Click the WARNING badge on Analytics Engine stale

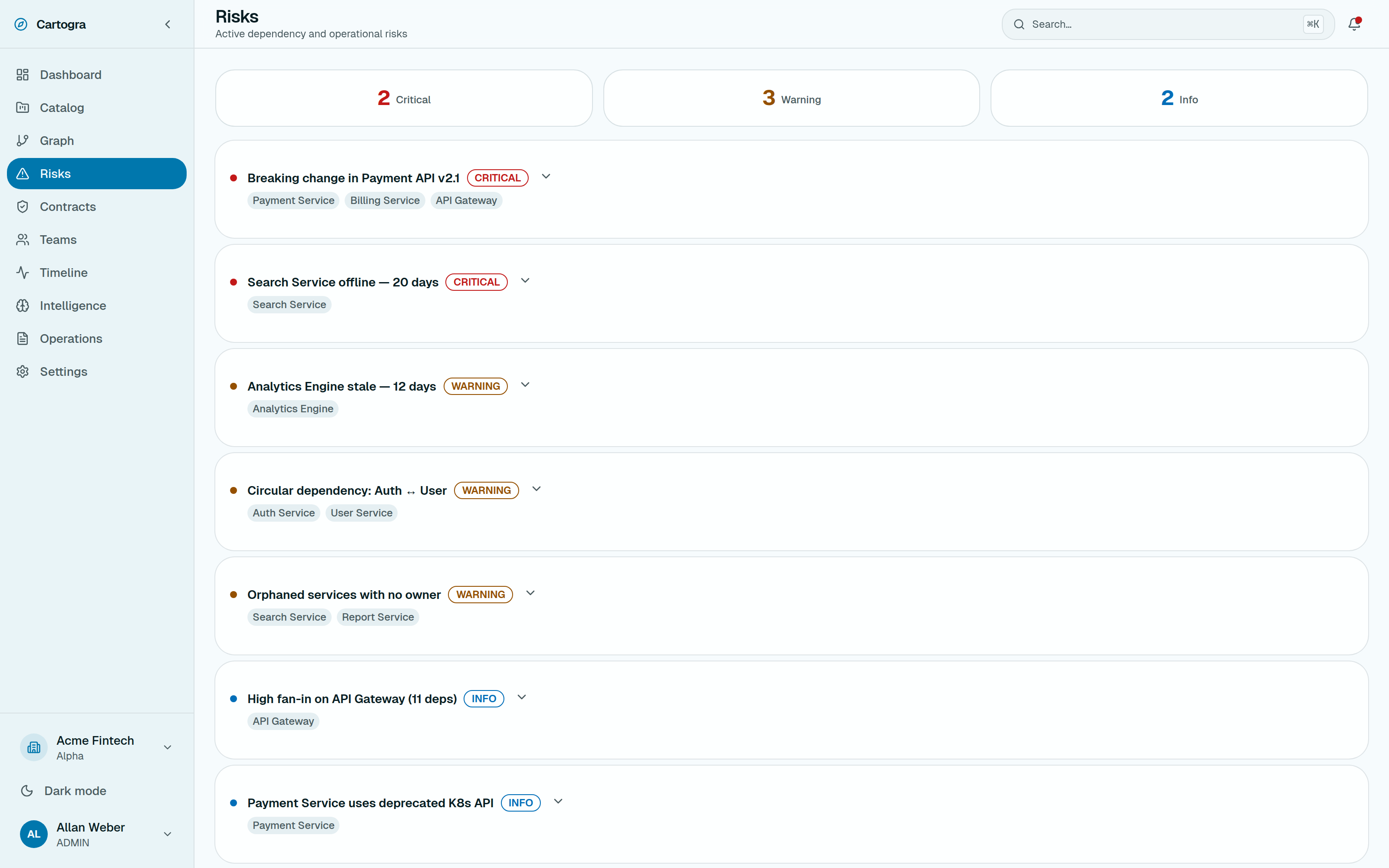pyautogui.click(x=475, y=386)
